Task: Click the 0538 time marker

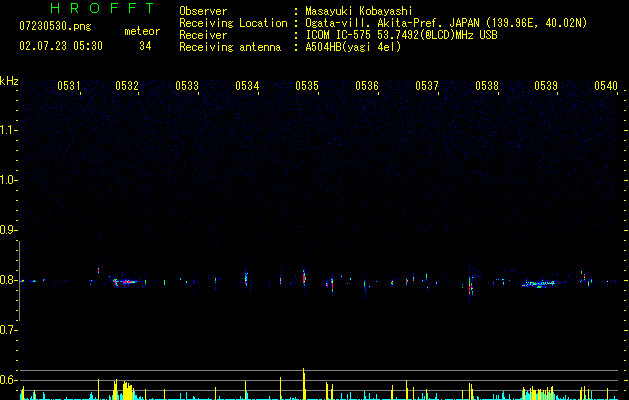Action: click(487, 85)
